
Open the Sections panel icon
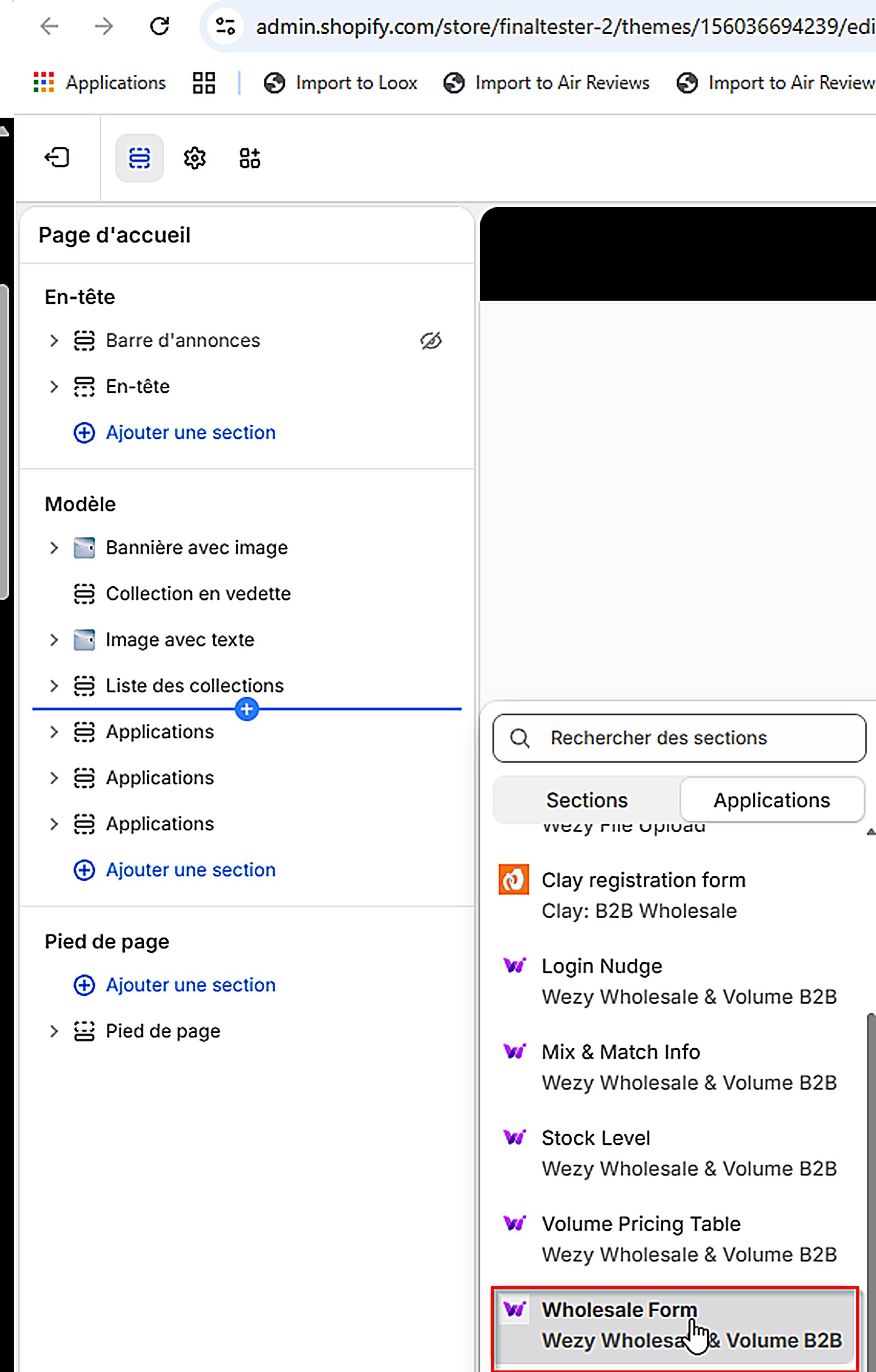(140, 158)
